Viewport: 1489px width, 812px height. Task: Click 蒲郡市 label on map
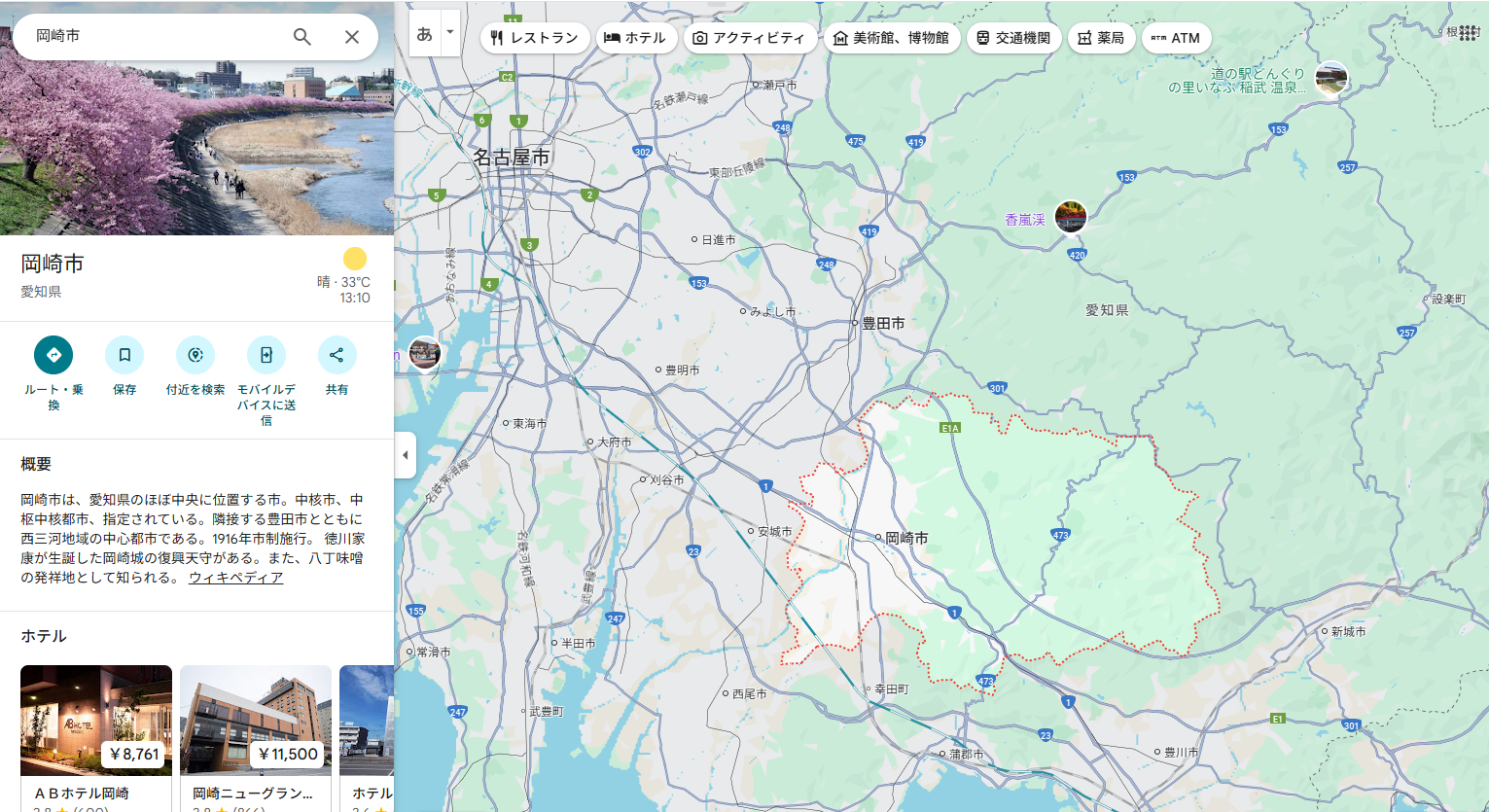point(967,755)
